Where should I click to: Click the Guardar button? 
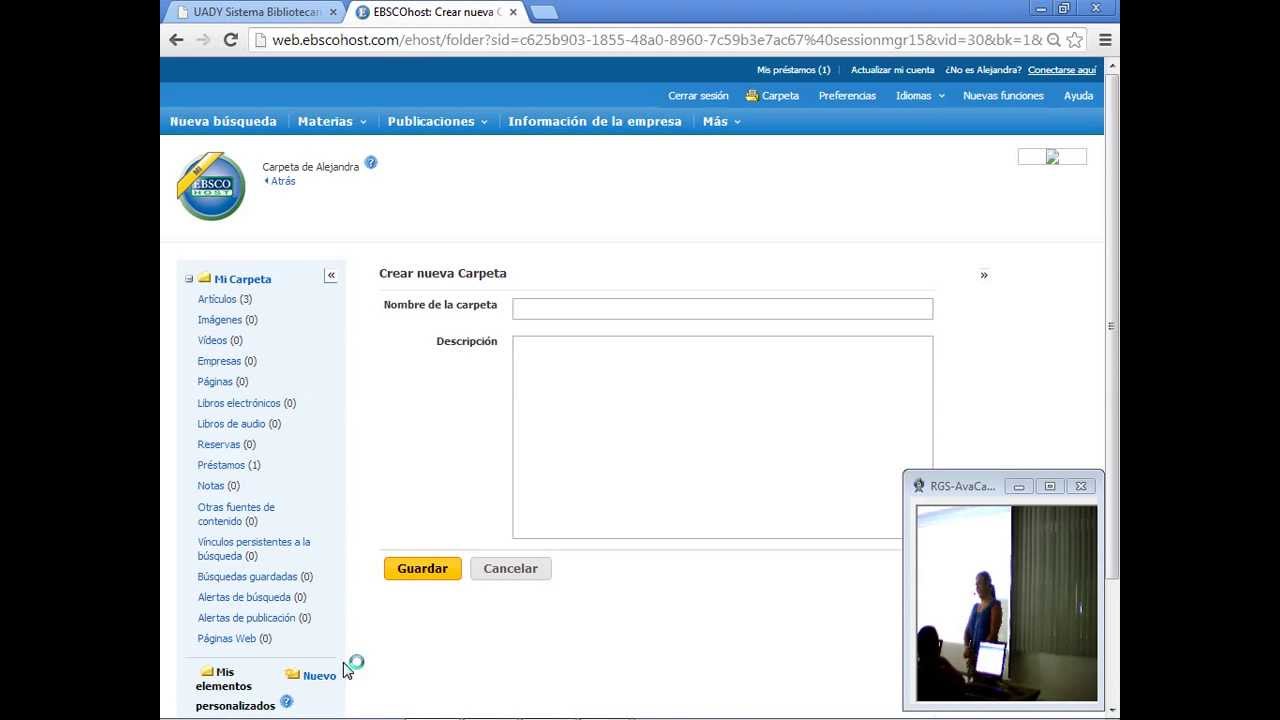tap(423, 568)
